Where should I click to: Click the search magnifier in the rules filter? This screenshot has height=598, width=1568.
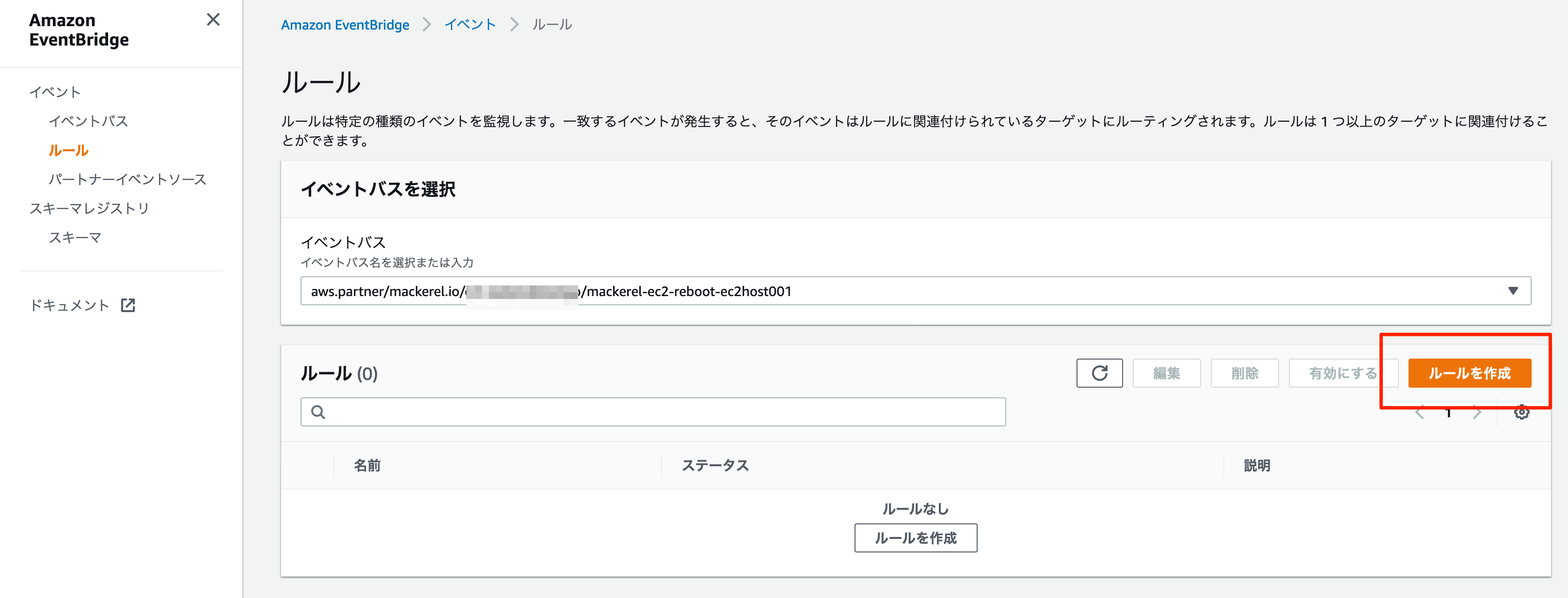318,412
